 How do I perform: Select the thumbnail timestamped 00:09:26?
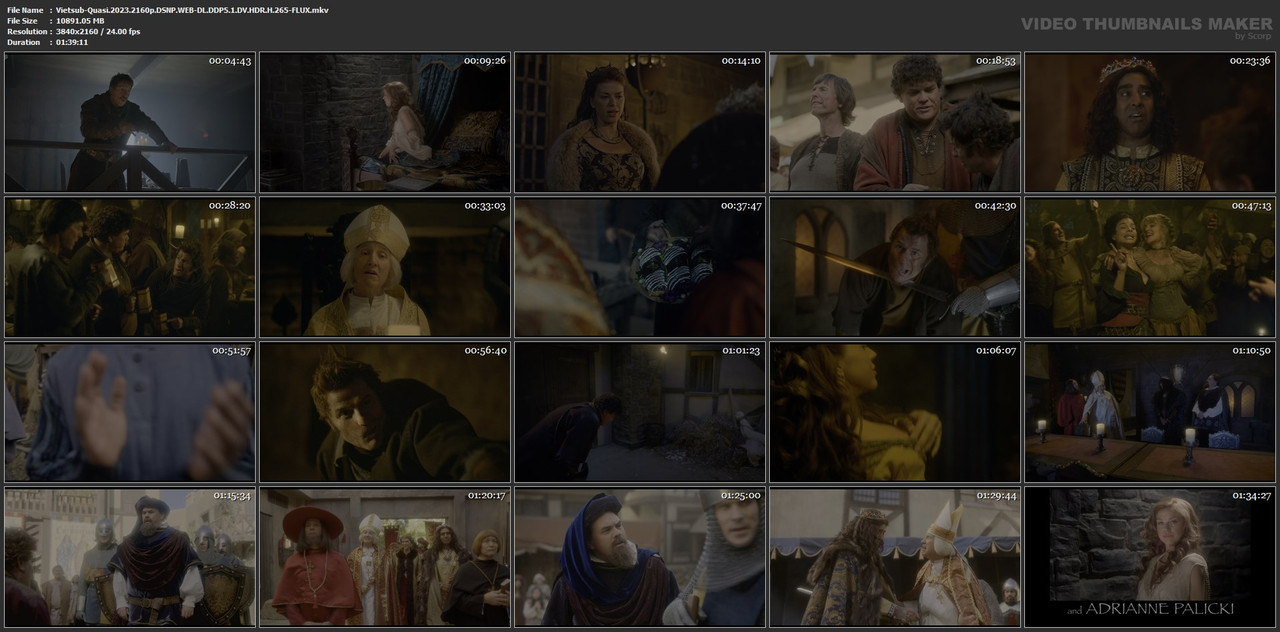click(385, 122)
